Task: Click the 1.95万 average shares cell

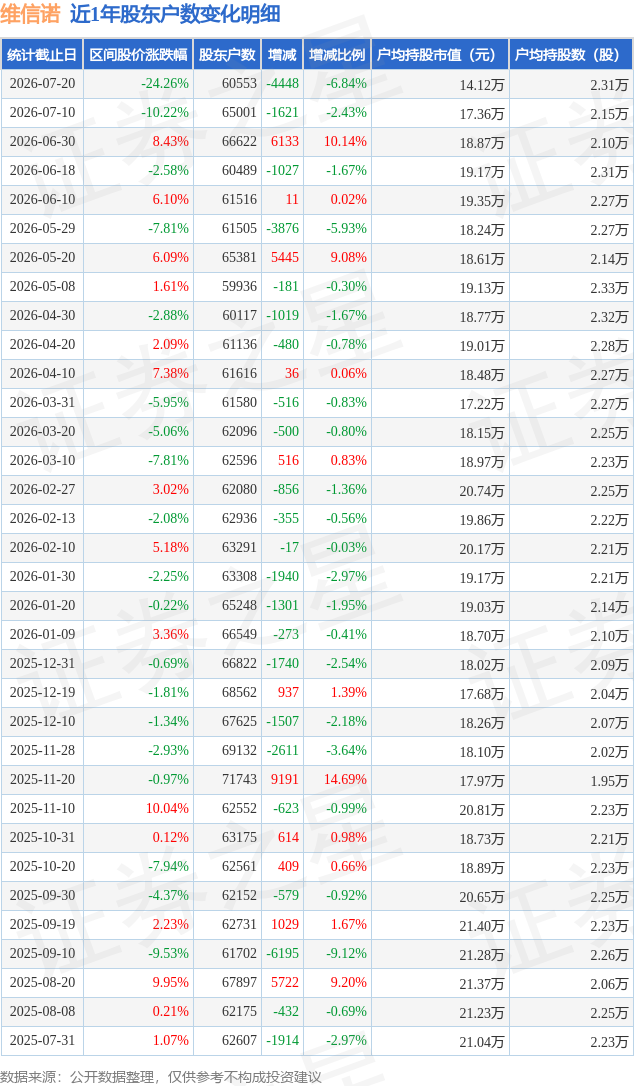Action: [609, 781]
